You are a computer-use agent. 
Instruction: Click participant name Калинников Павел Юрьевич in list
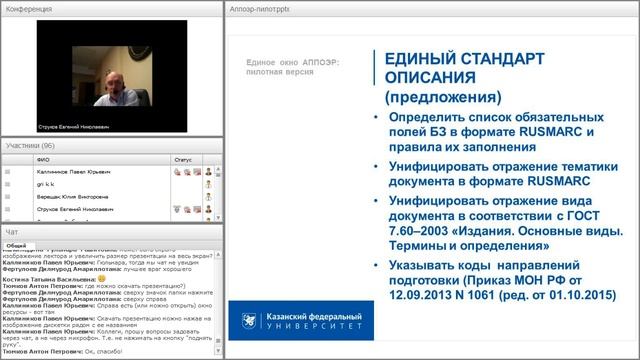(x=73, y=172)
